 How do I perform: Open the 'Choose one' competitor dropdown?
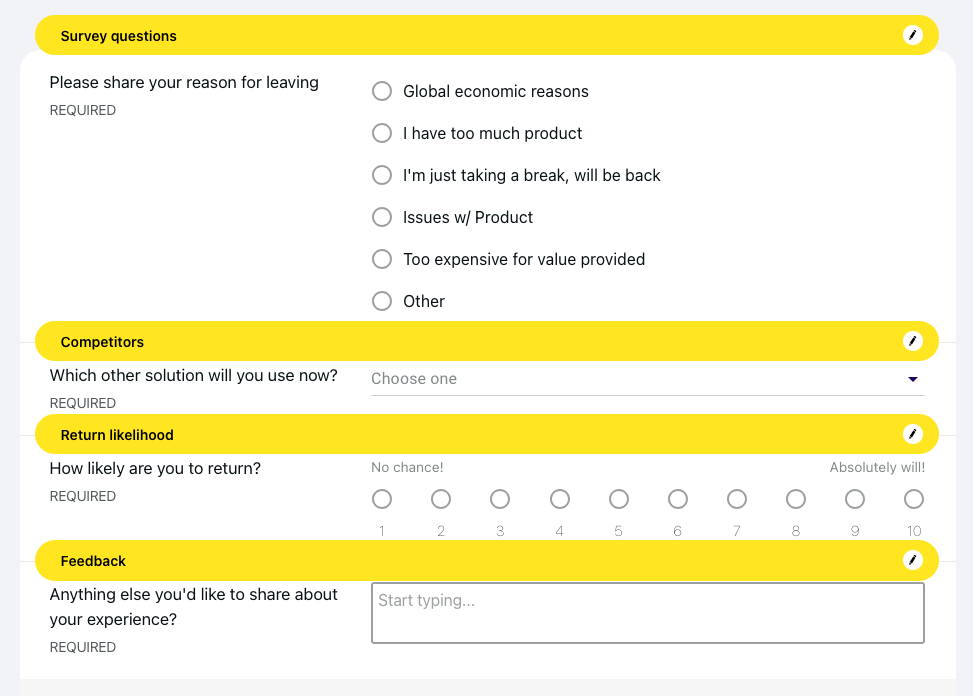640,379
